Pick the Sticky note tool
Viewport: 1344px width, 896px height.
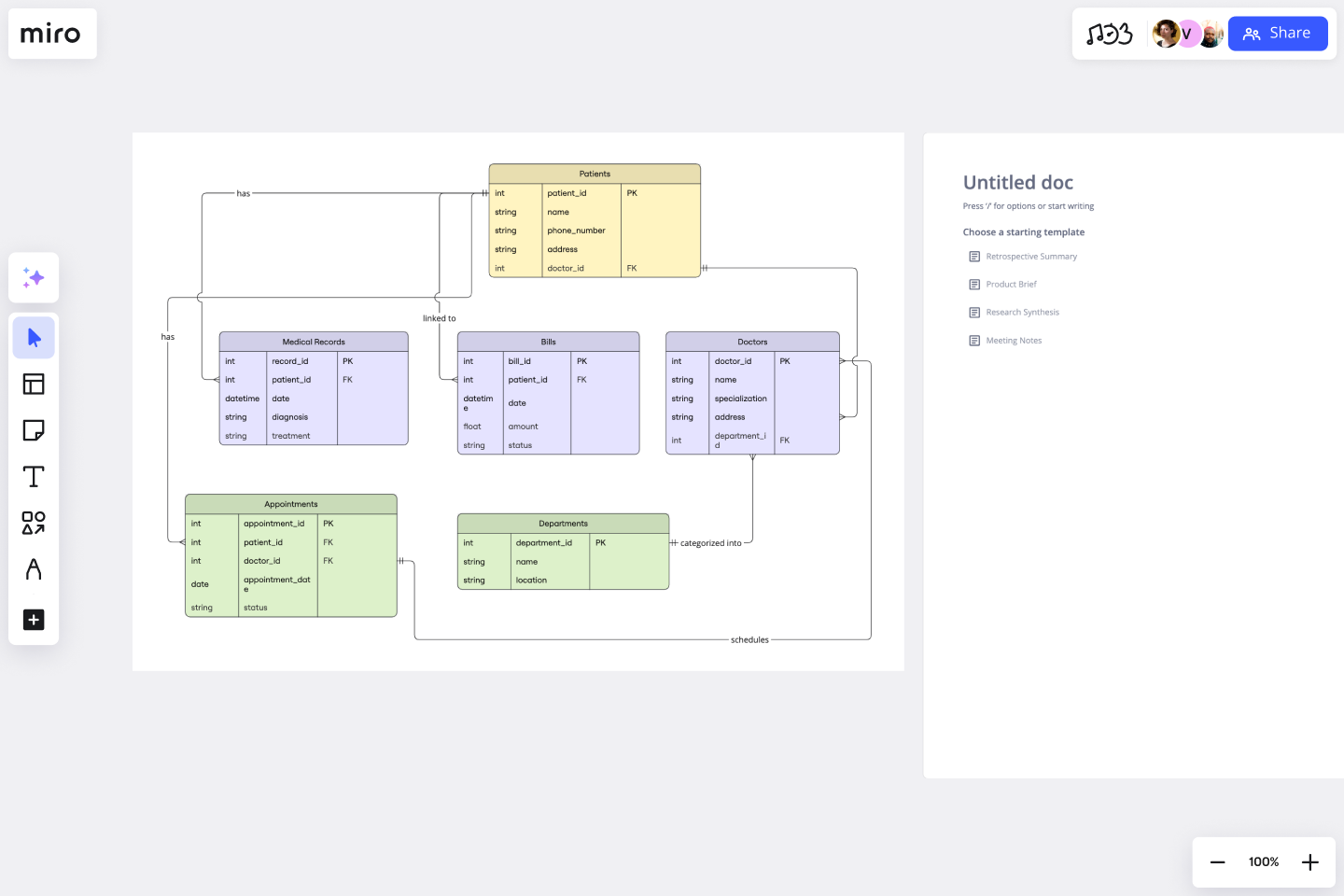point(34,430)
